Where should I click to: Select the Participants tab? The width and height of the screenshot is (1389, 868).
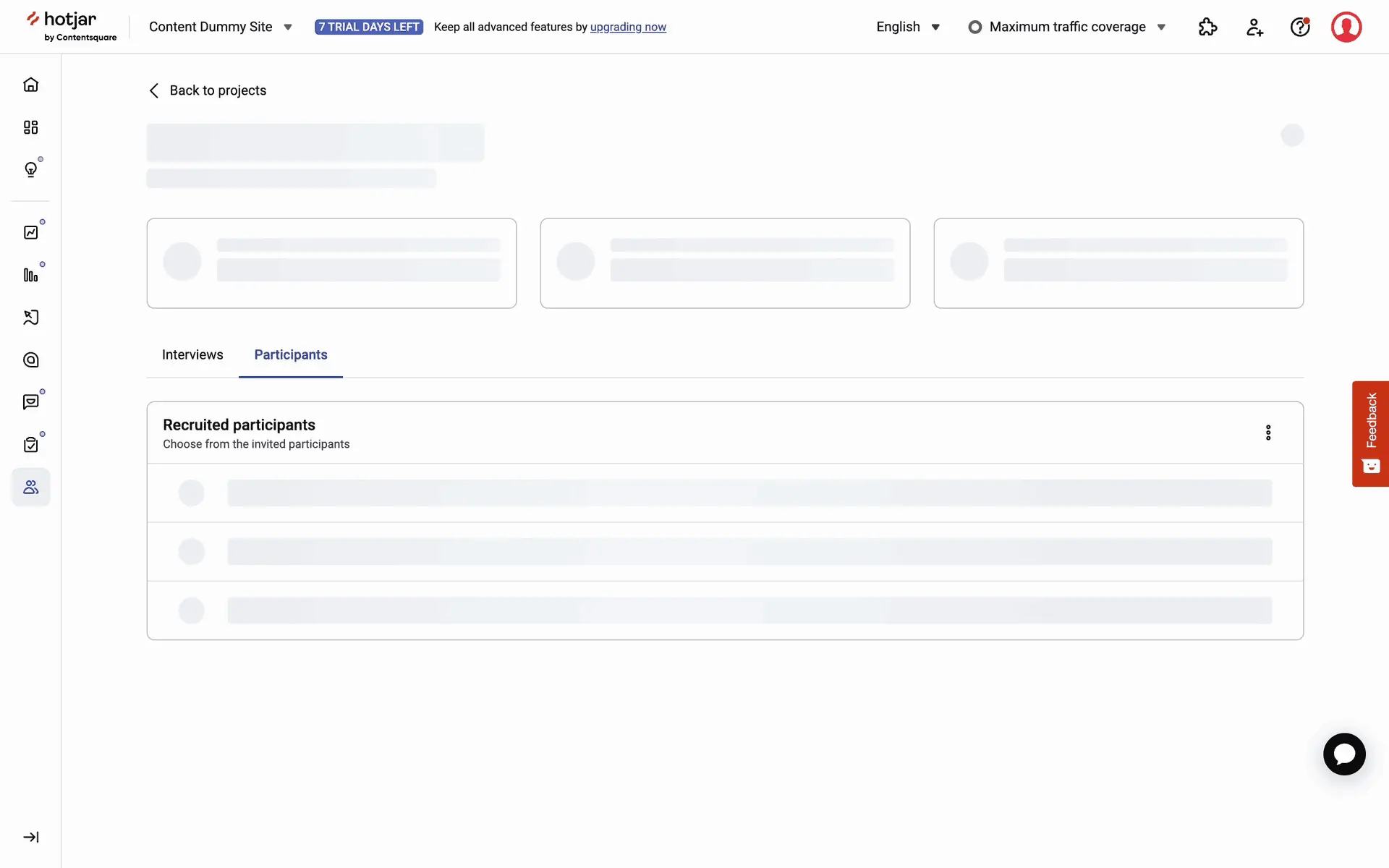pyautogui.click(x=291, y=354)
